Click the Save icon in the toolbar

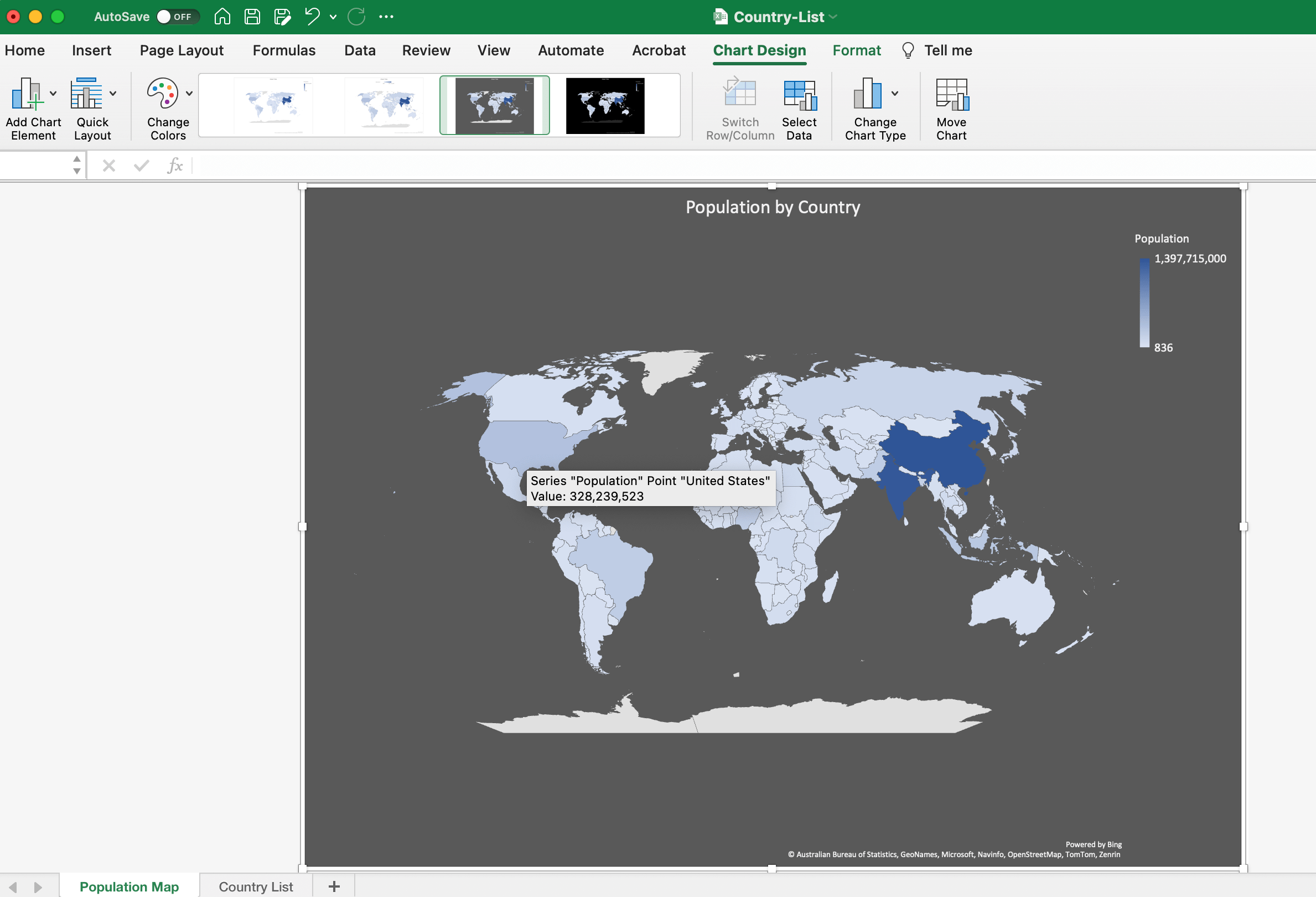coord(252,17)
